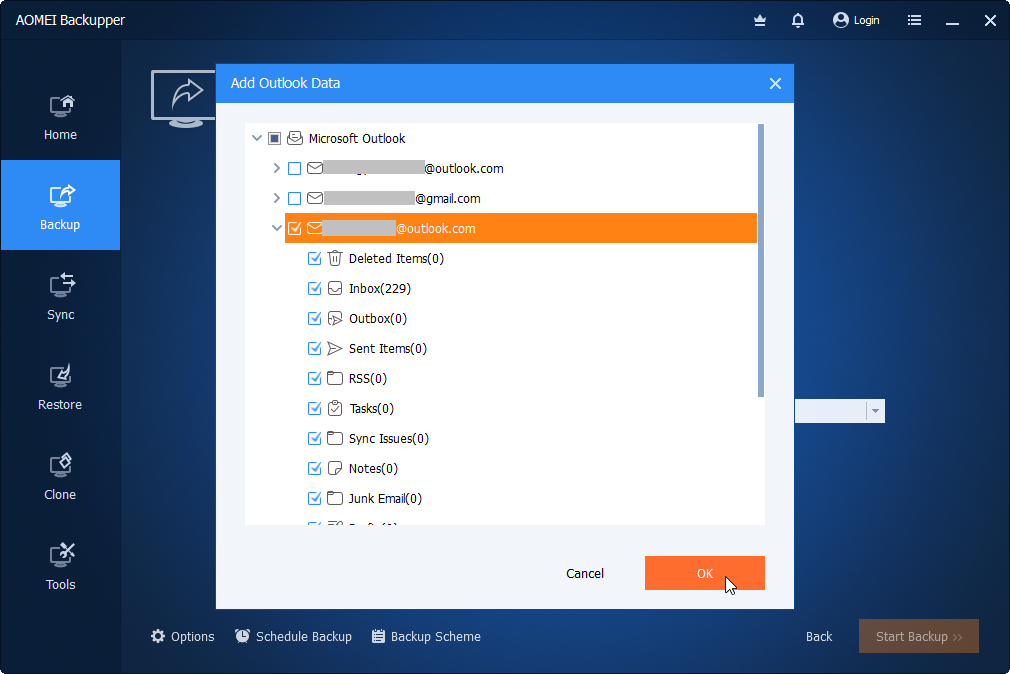This screenshot has height=674, width=1010.
Task: Expand the first @outlook.com account
Action: [x=276, y=168]
